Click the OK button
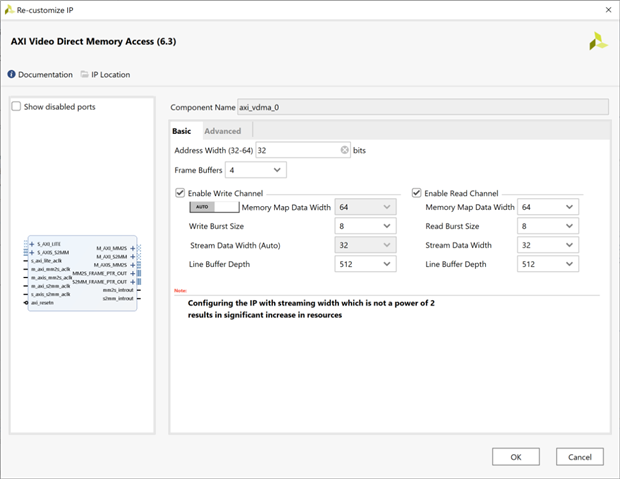 [x=516, y=456]
